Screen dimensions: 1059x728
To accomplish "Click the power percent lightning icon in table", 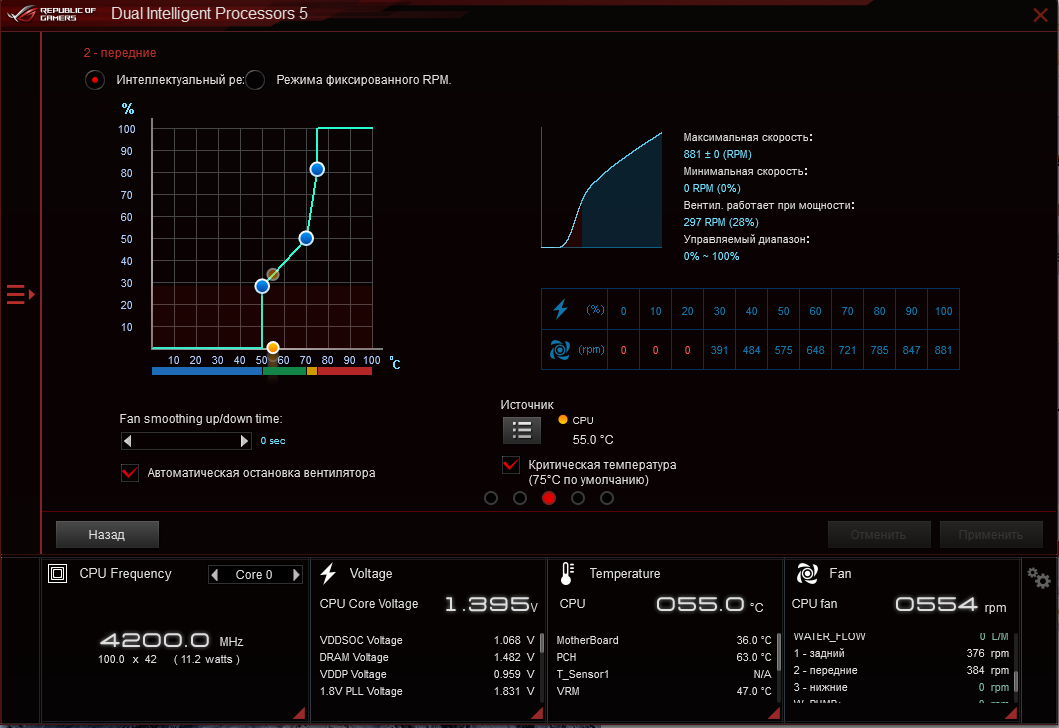I will tap(561, 309).
